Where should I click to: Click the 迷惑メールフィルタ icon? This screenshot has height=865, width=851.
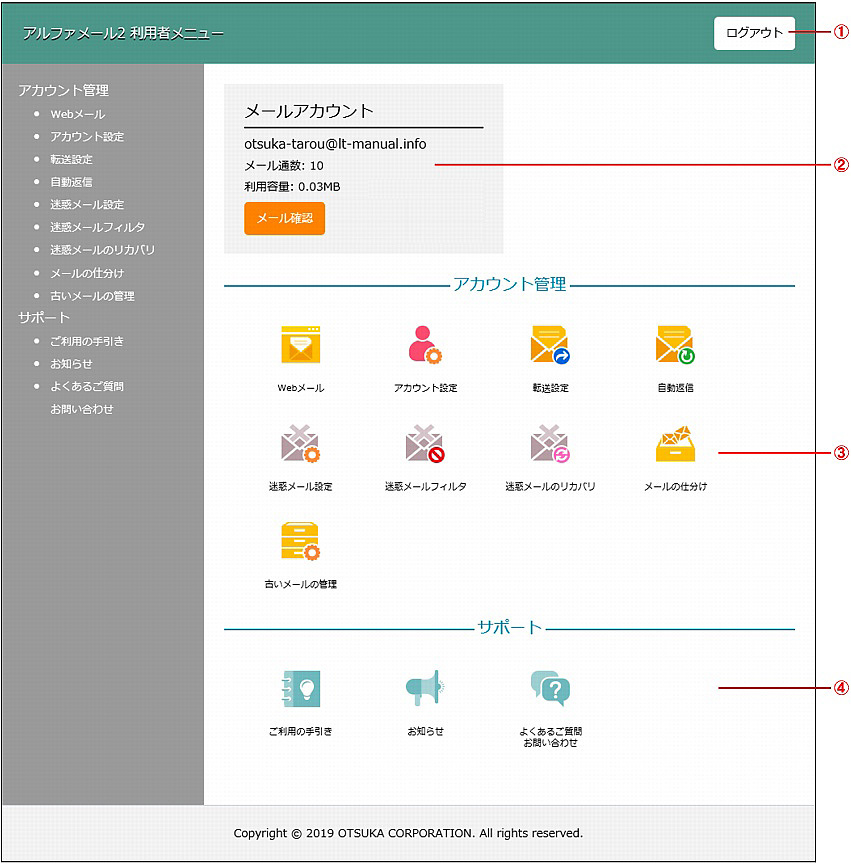point(425,444)
